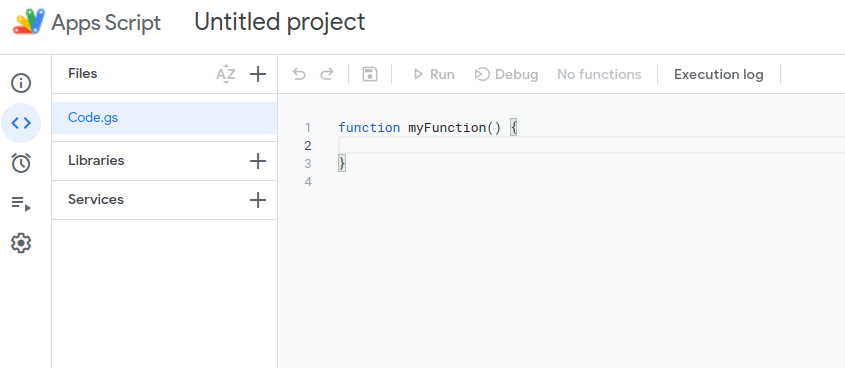Open the Triggers alarm clock icon
This screenshot has height=368, width=845.
pos(21,163)
